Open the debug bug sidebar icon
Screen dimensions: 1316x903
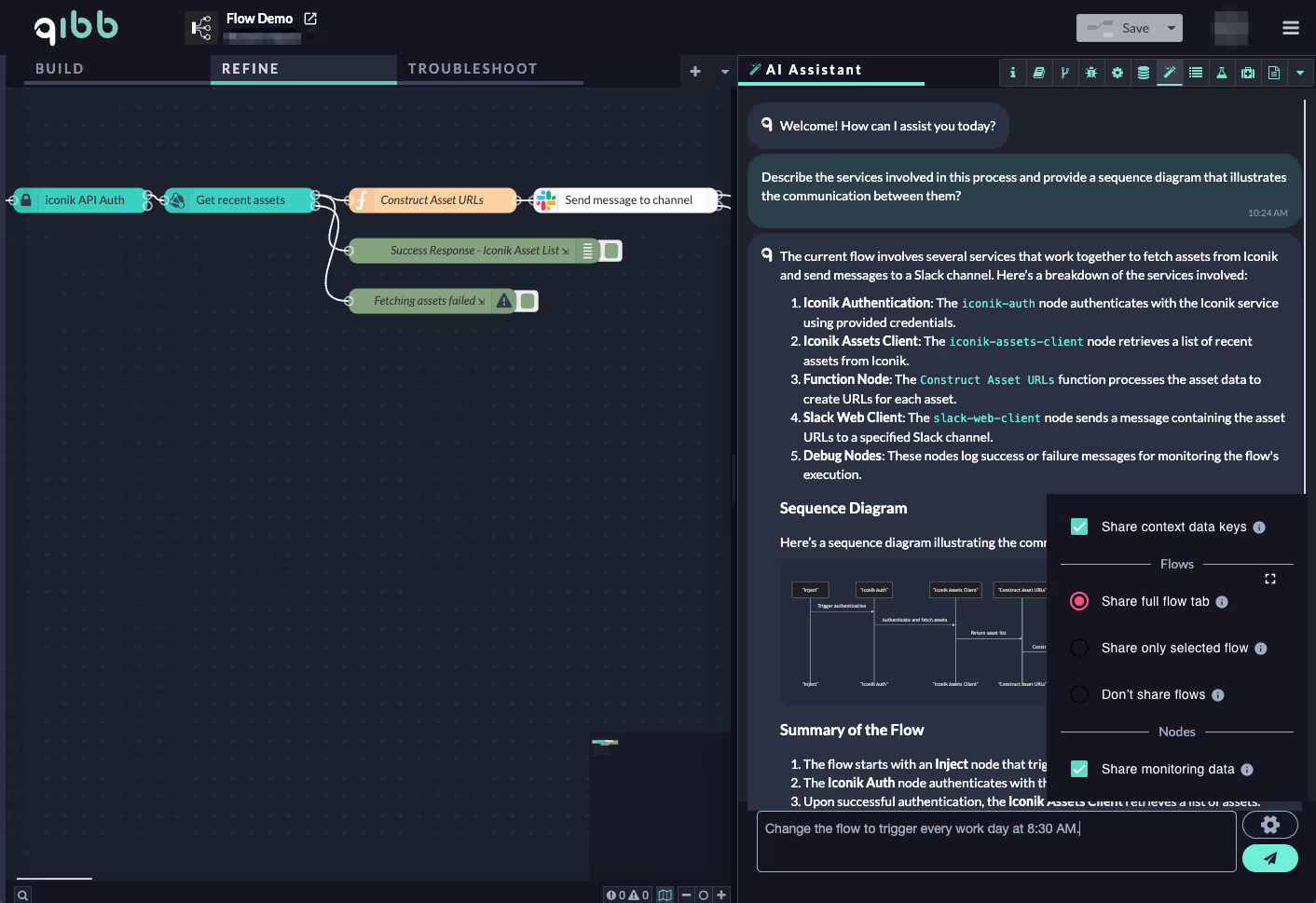1090,73
